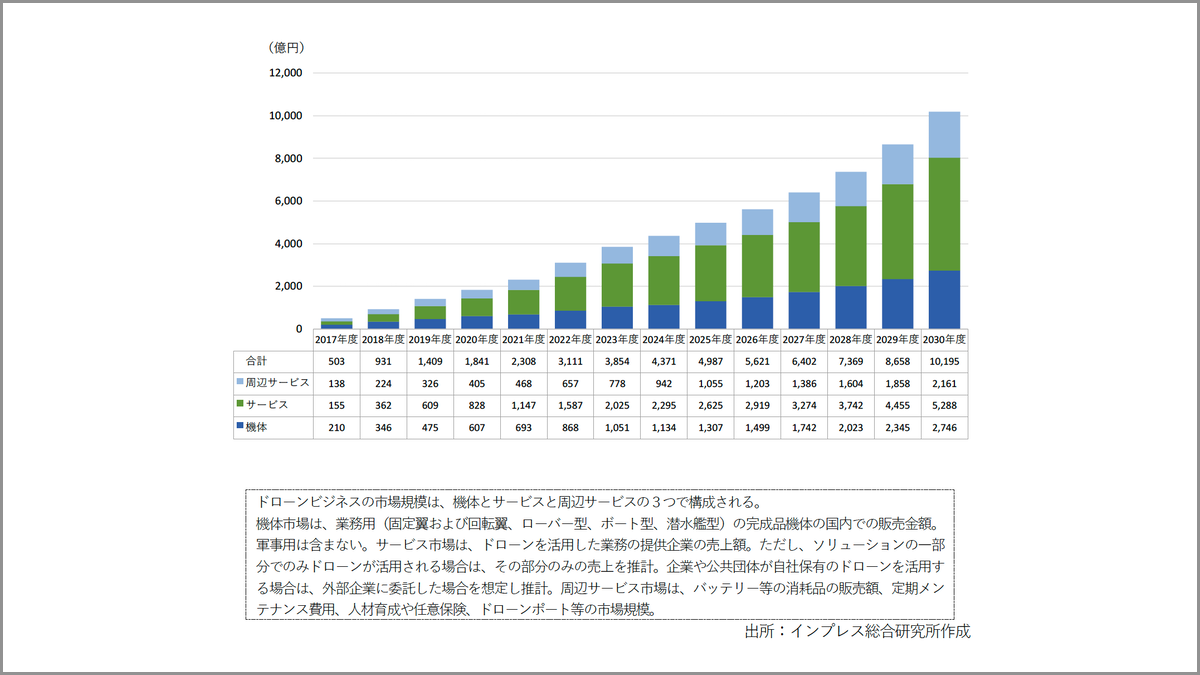This screenshot has width=1200, height=675.
Task: Select the サービス value 5,288 cell
Action: pos(944,404)
